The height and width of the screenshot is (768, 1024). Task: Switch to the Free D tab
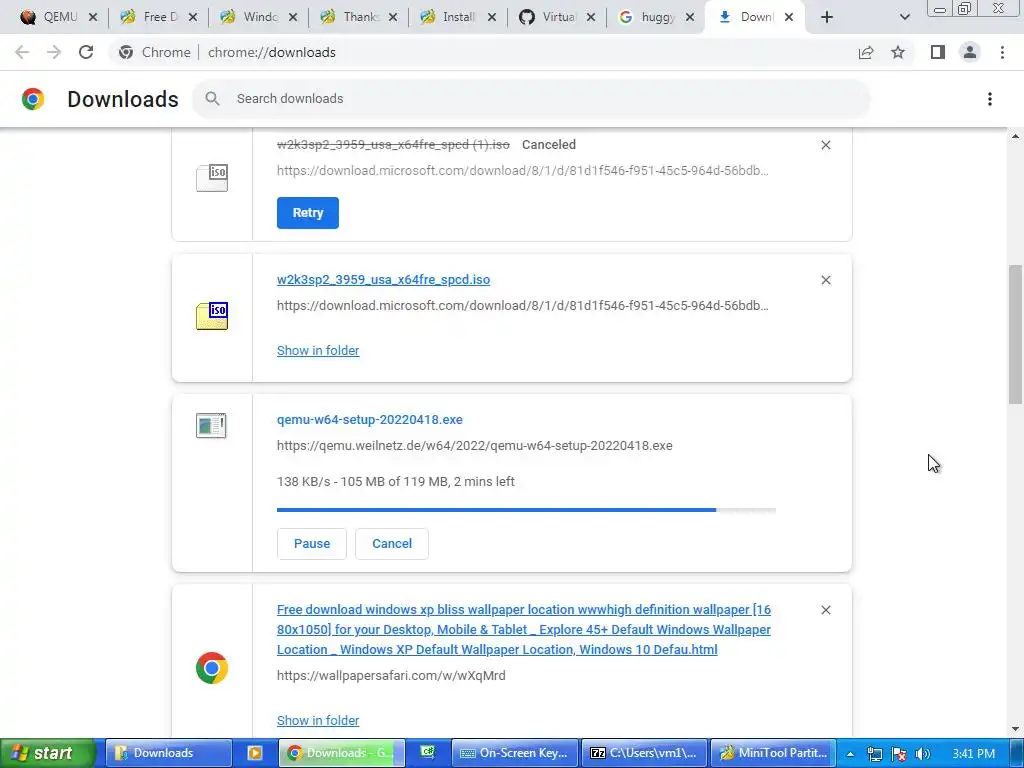tap(157, 17)
